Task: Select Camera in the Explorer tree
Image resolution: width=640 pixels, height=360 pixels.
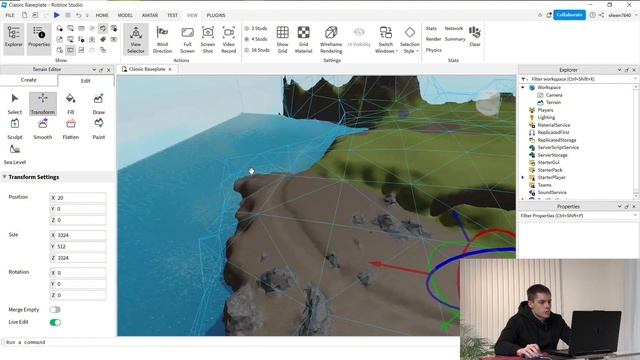Action: [x=553, y=95]
